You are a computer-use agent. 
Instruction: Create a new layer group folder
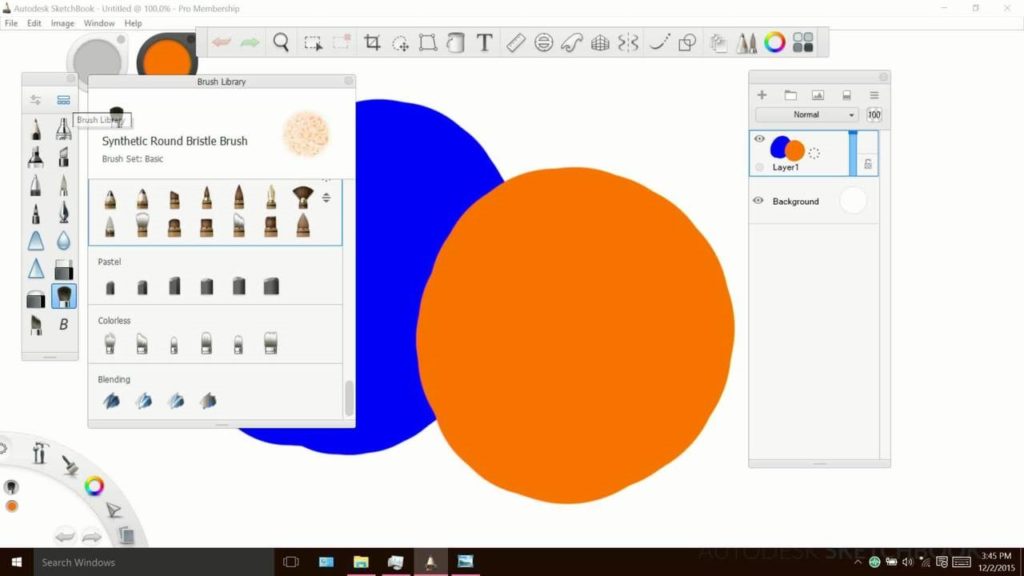pos(790,95)
